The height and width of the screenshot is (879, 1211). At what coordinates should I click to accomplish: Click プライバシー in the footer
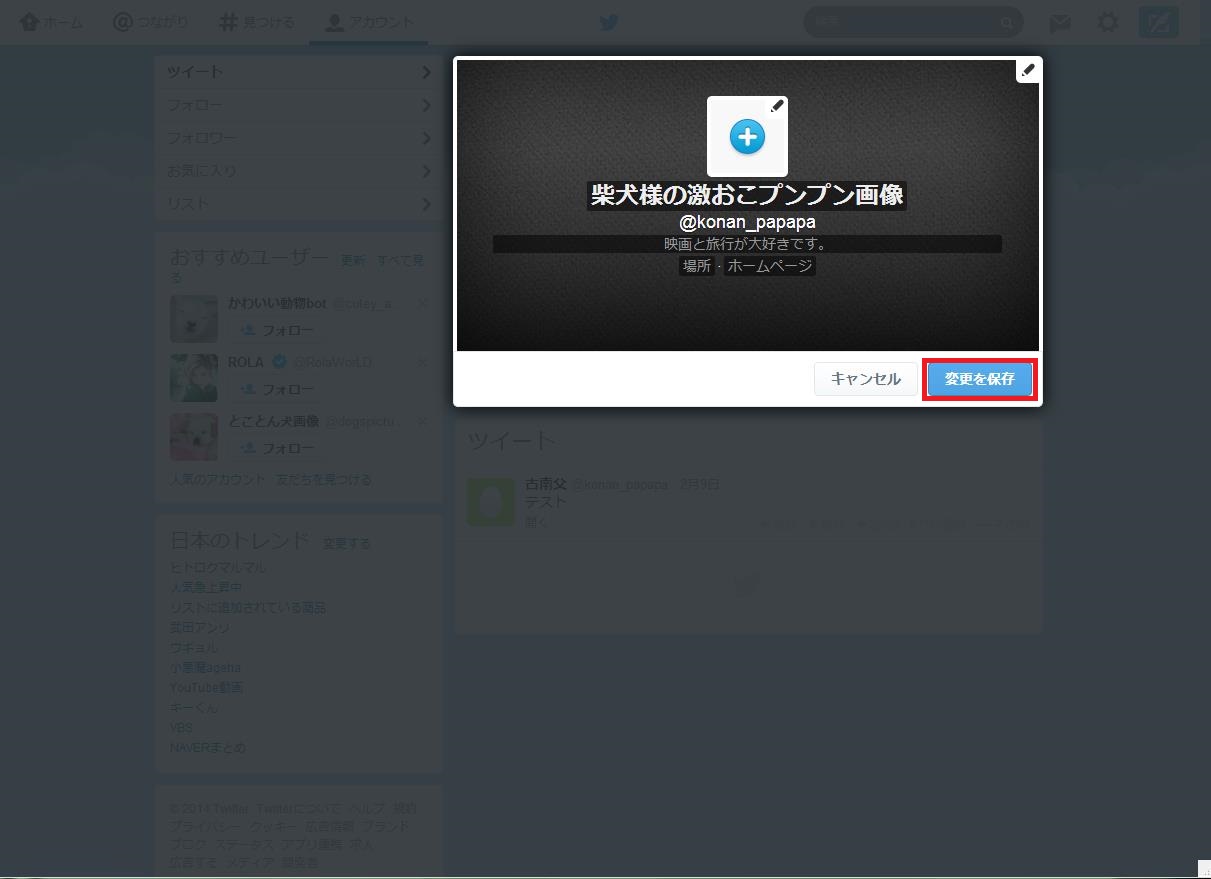pyautogui.click(x=205, y=826)
